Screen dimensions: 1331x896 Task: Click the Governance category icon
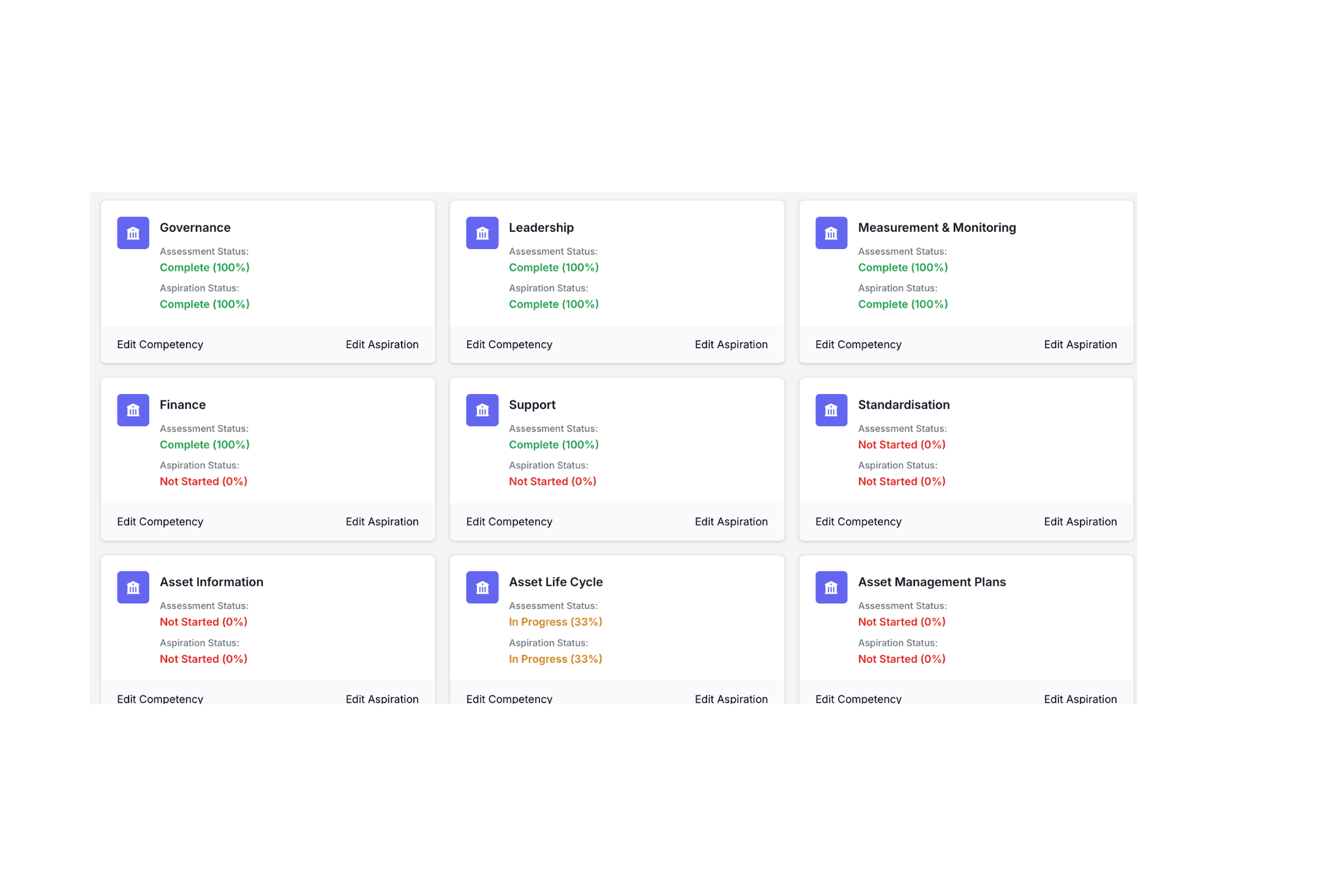tap(132, 233)
